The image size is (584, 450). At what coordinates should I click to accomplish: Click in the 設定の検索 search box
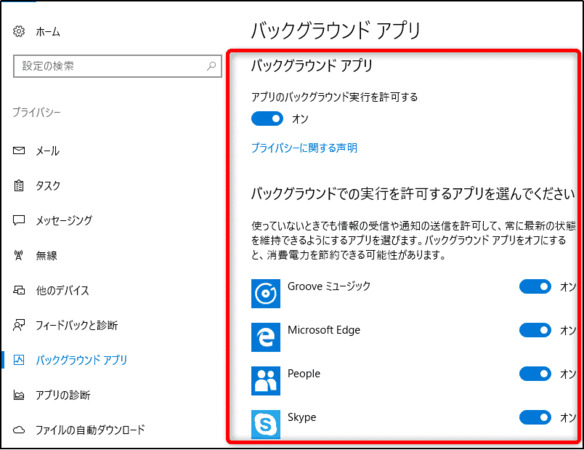(x=117, y=66)
